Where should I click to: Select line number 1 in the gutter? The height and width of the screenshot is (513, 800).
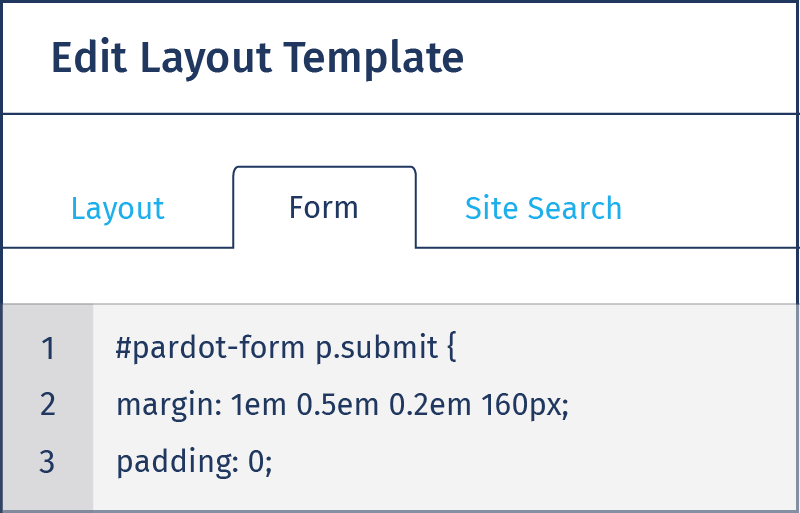click(x=48, y=349)
